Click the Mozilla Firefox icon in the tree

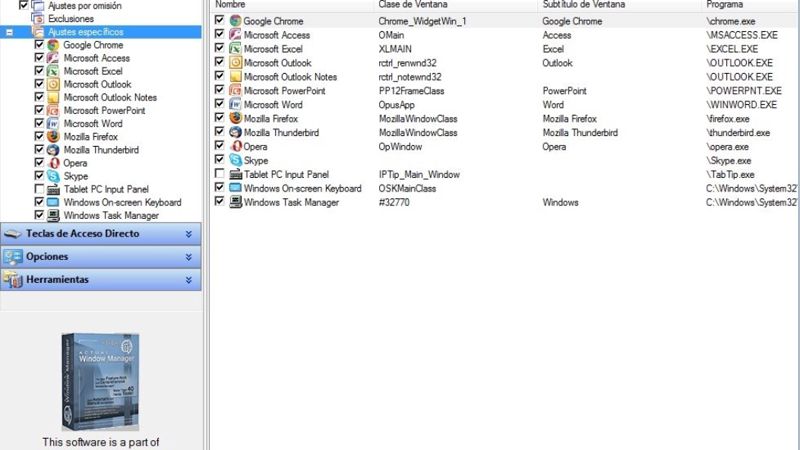53,137
